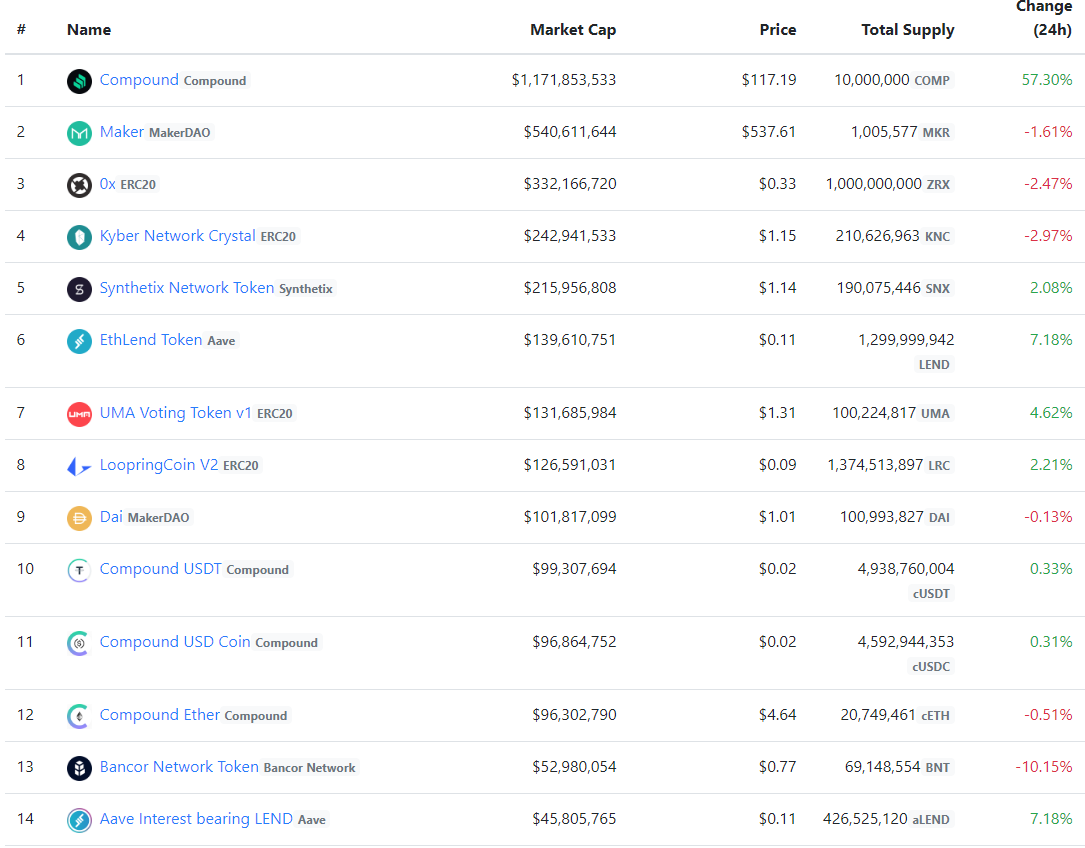Click the Compound Ether logo icon

(80, 716)
